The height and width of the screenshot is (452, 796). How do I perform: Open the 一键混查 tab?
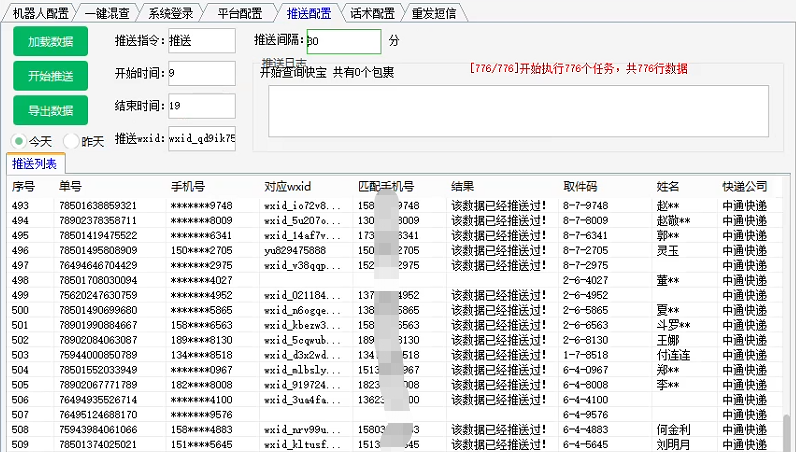(107, 13)
